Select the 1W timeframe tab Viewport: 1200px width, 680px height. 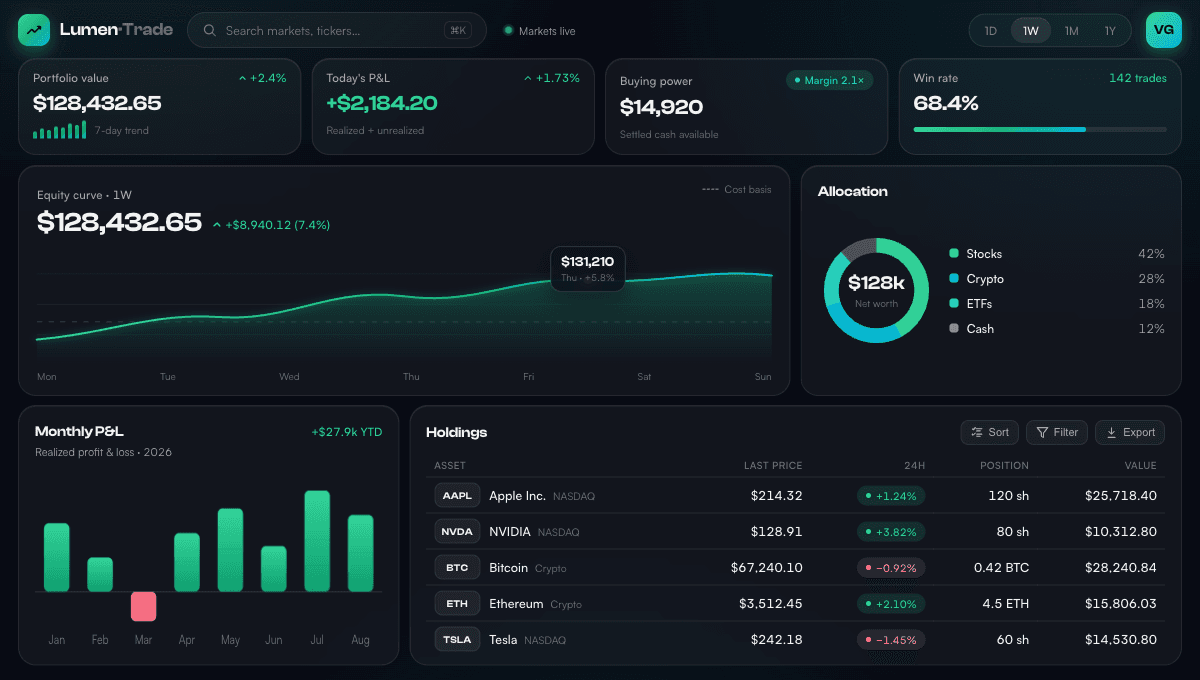1031,30
